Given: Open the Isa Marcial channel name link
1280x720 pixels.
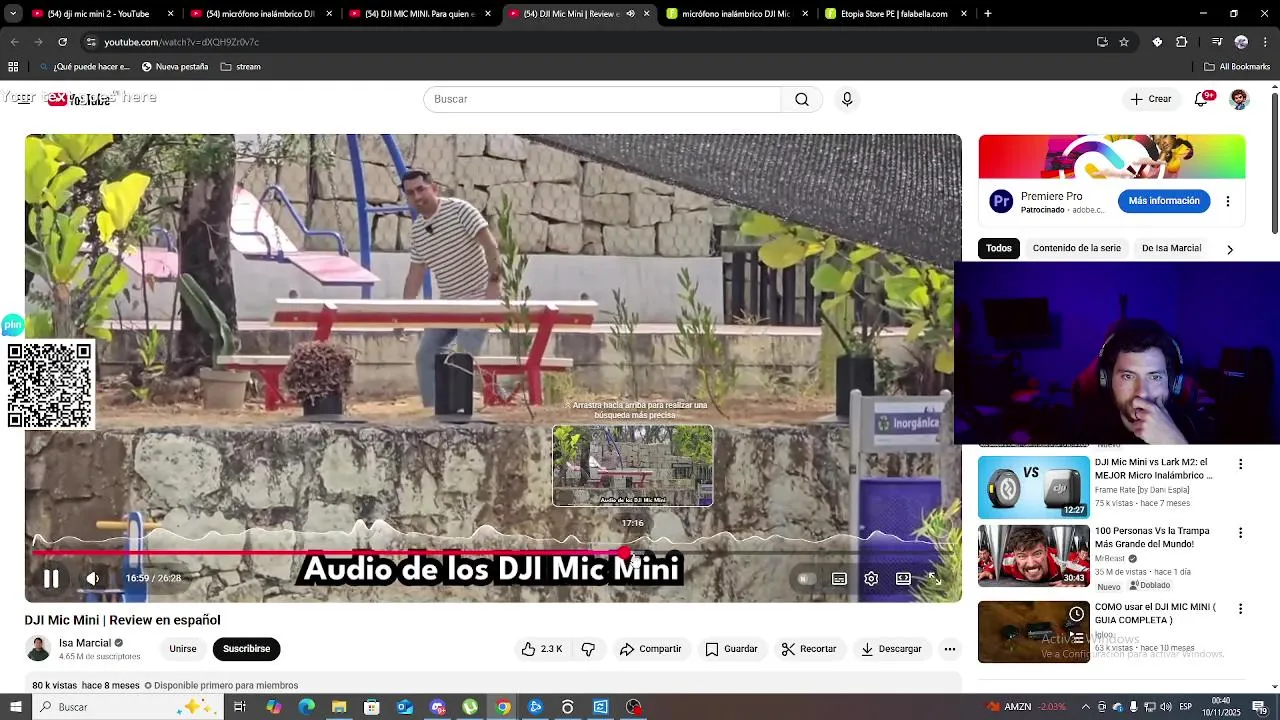Looking at the screenshot, I should click(x=85, y=643).
